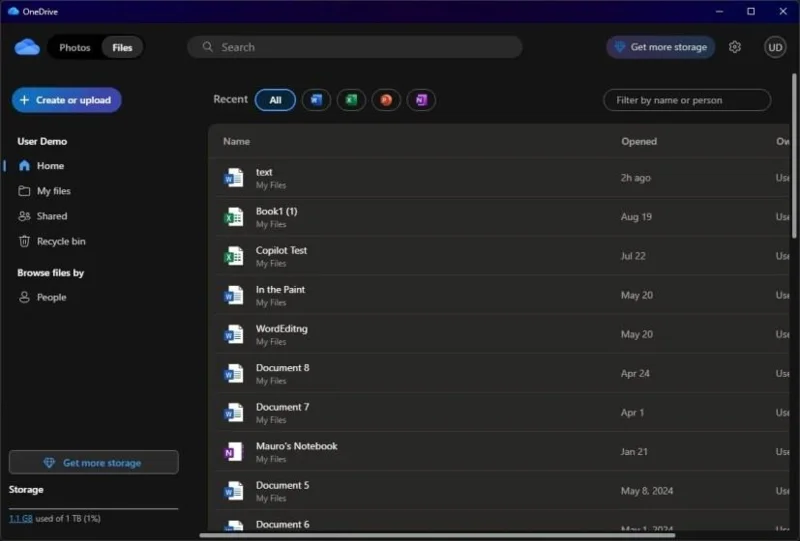Sort by the Opened column header

coord(639,141)
